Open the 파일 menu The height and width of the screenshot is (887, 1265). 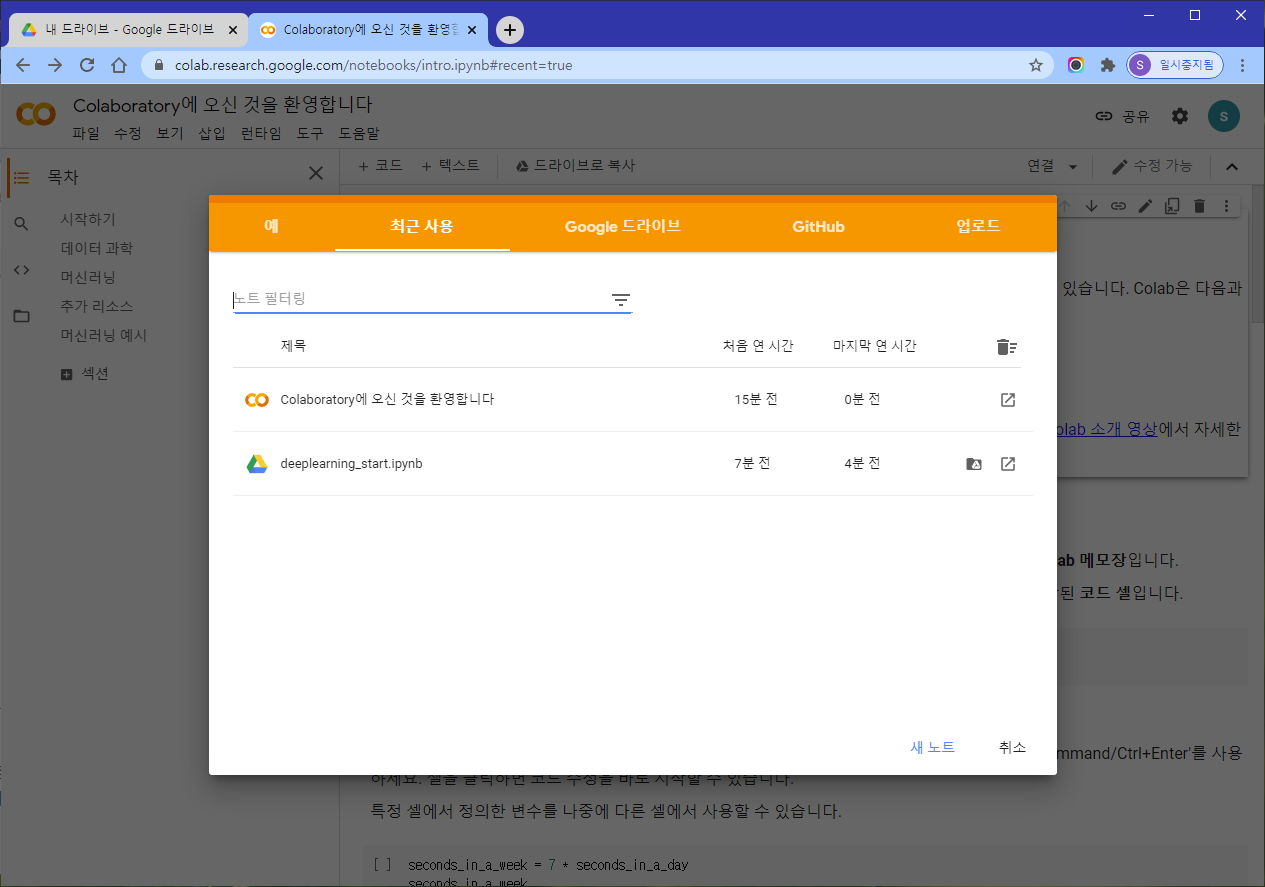(86, 133)
